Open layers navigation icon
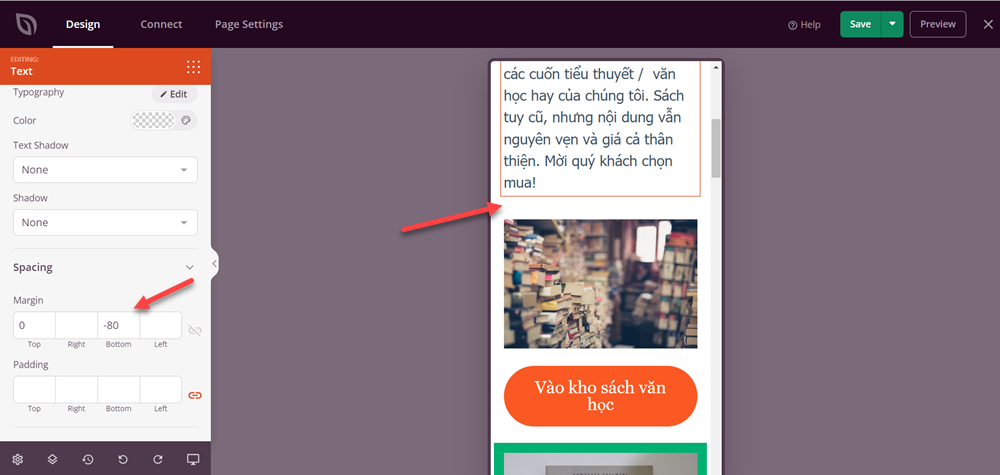Image resolution: width=1000 pixels, height=475 pixels. 53,459
